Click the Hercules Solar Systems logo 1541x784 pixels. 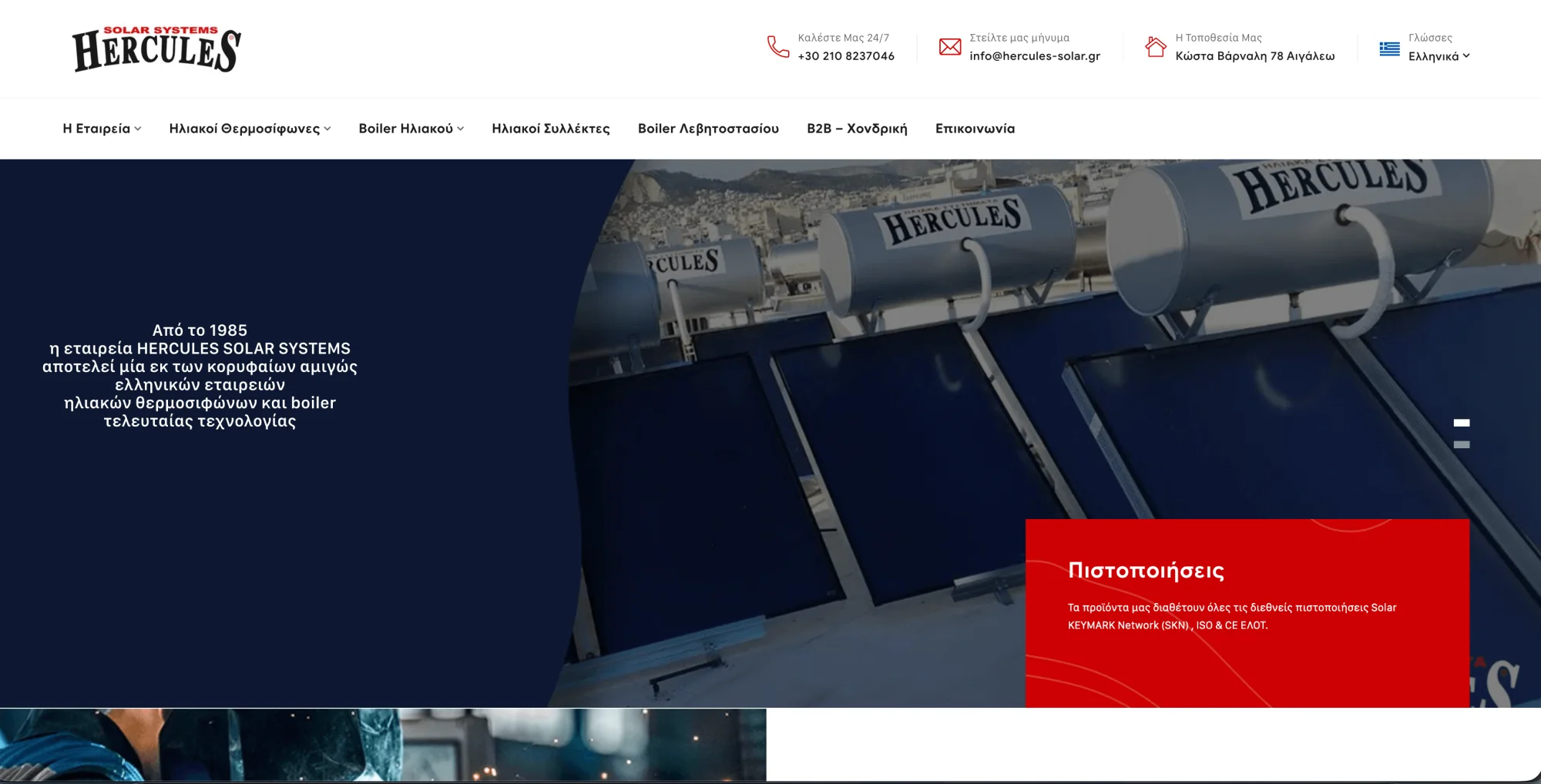pyautogui.click(x=156, y=49)
